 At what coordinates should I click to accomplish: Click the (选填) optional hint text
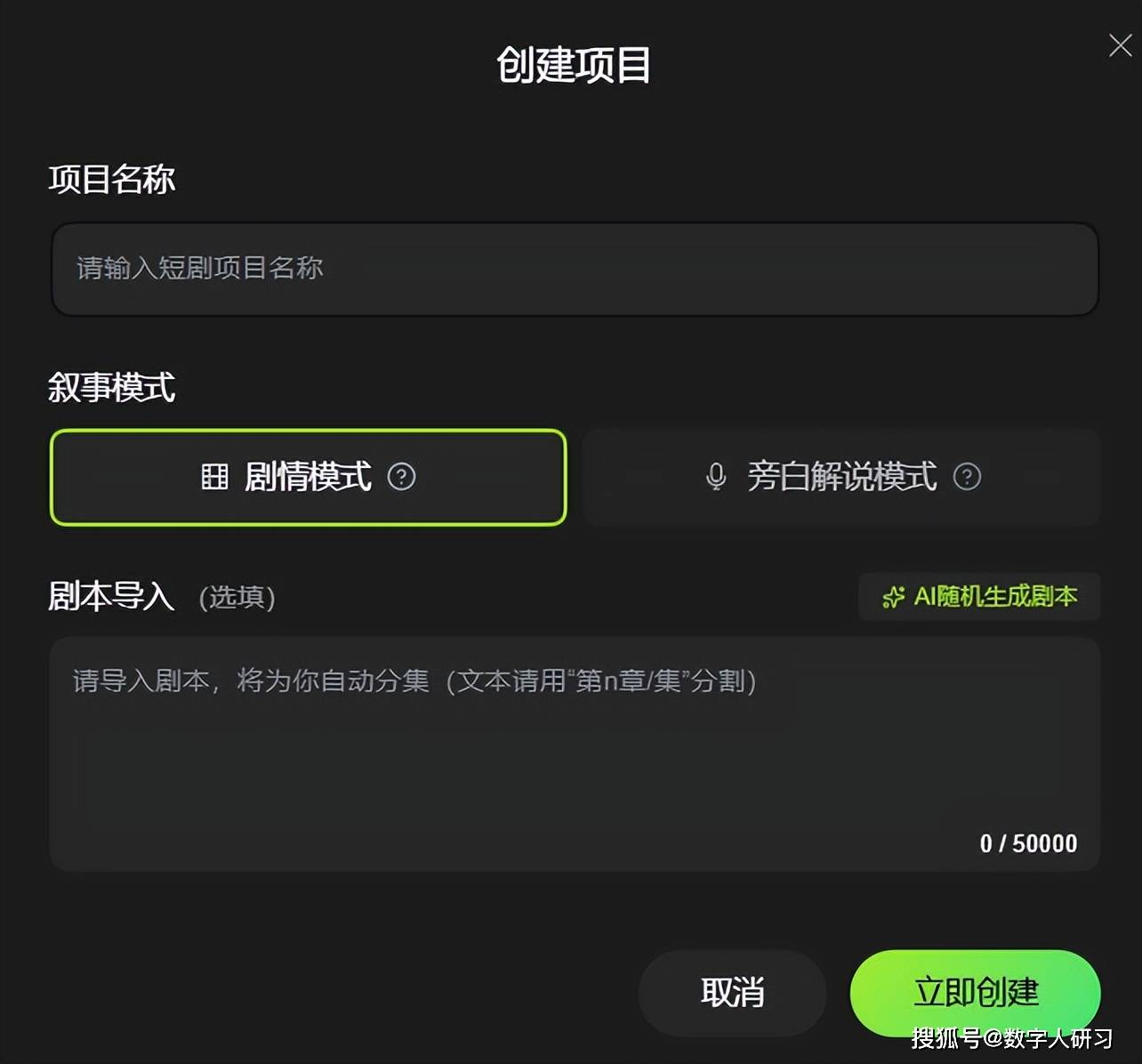pyautogui.click(x=237, y=597)
